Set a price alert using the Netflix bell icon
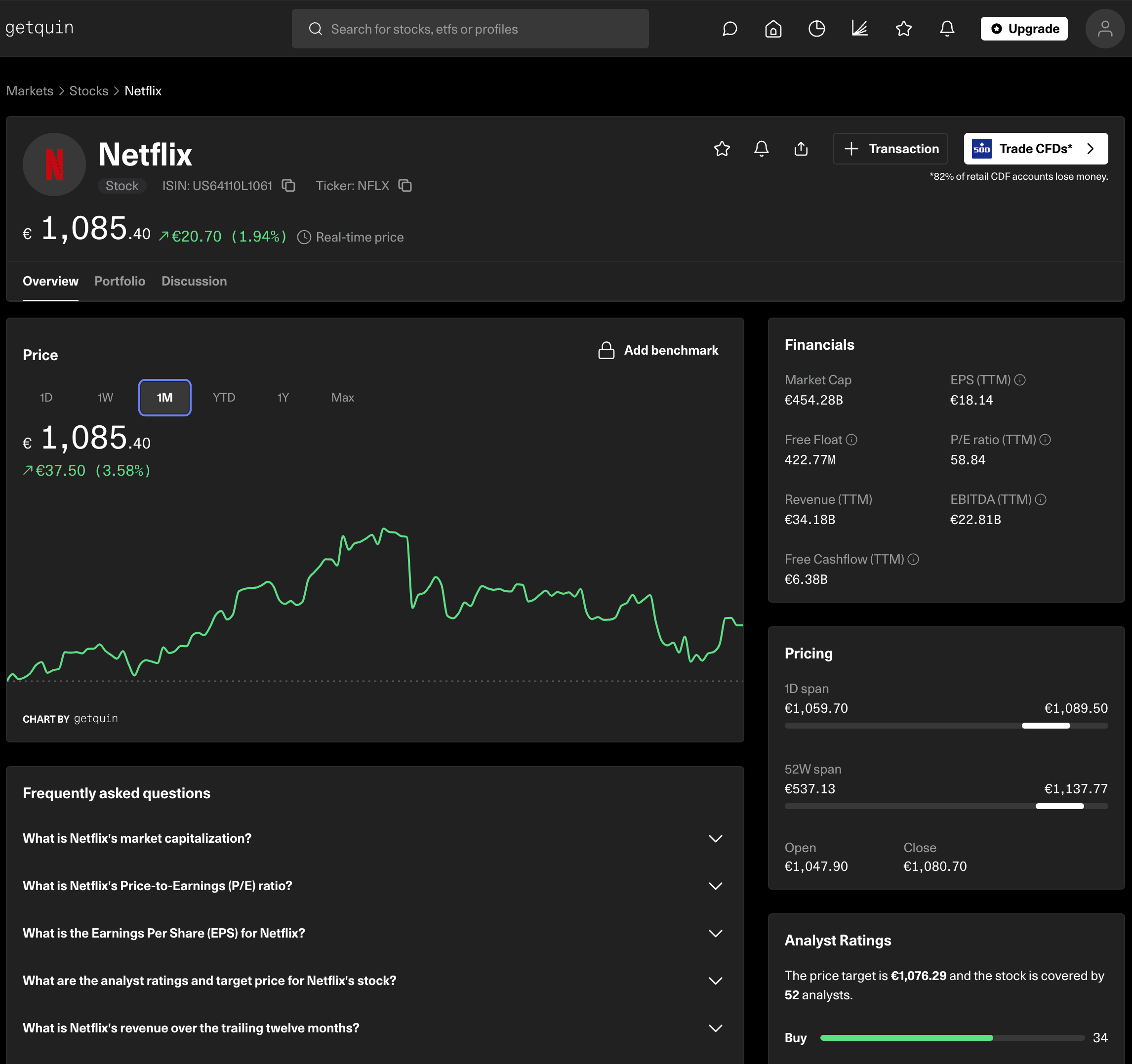This screenshot has height=1064, width=1132. tap(761, 149)
